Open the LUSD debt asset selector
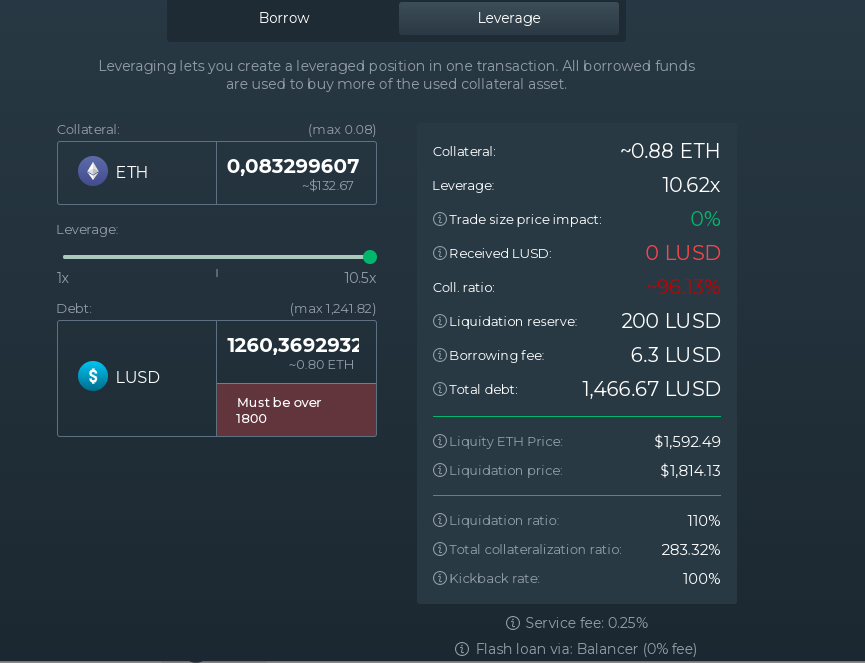This screenshot has width=865, height=663. tap(137, 378)
